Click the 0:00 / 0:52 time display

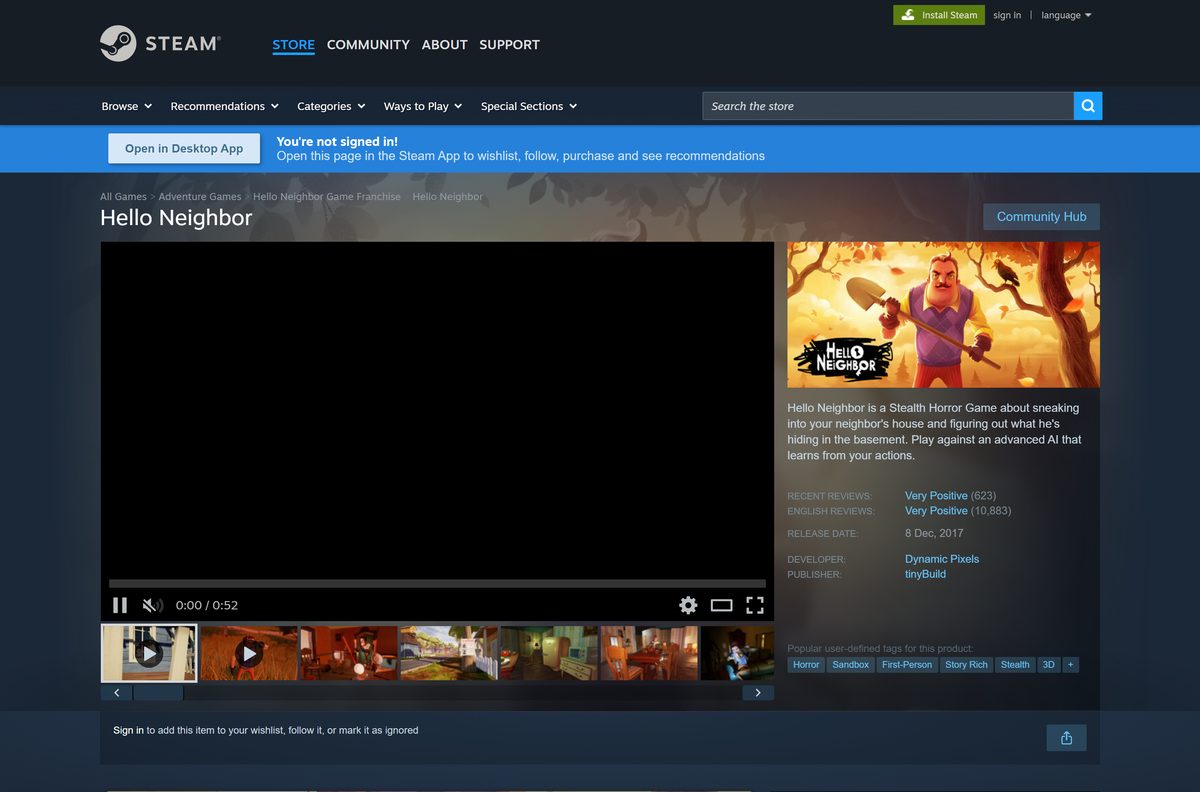click(207, 605)
